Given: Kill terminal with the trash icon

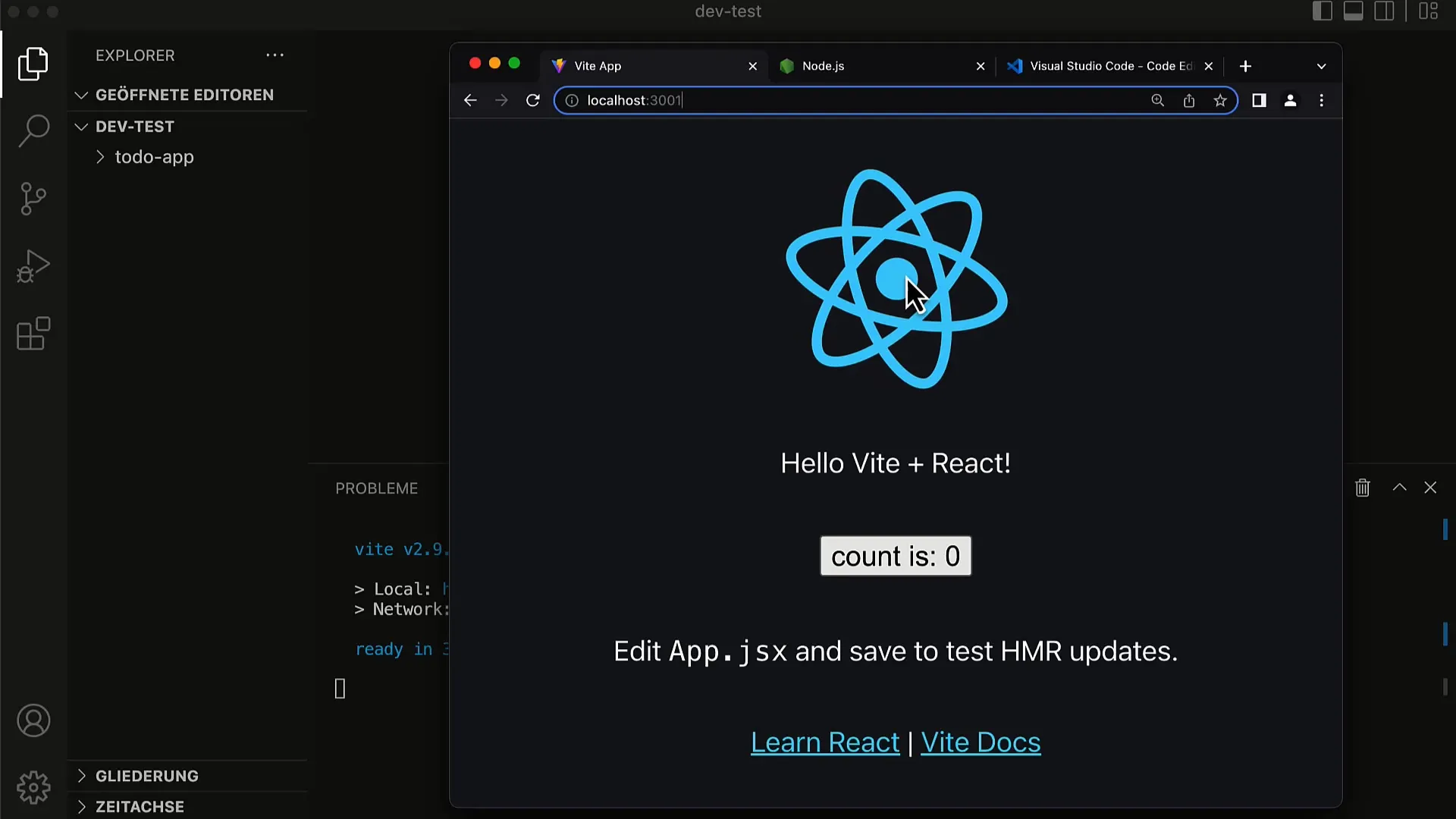Looking at the screenshot, I should click(1363, 488).
